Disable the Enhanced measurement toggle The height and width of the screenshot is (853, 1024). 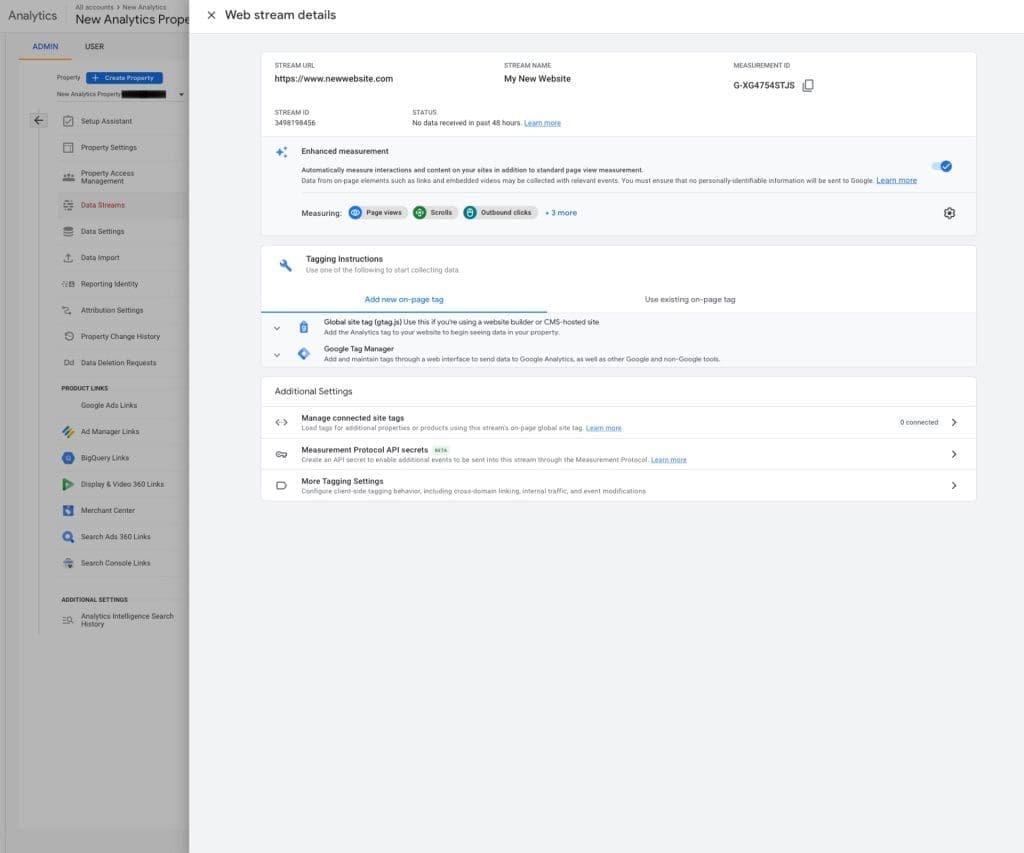[x=940, y=166]
